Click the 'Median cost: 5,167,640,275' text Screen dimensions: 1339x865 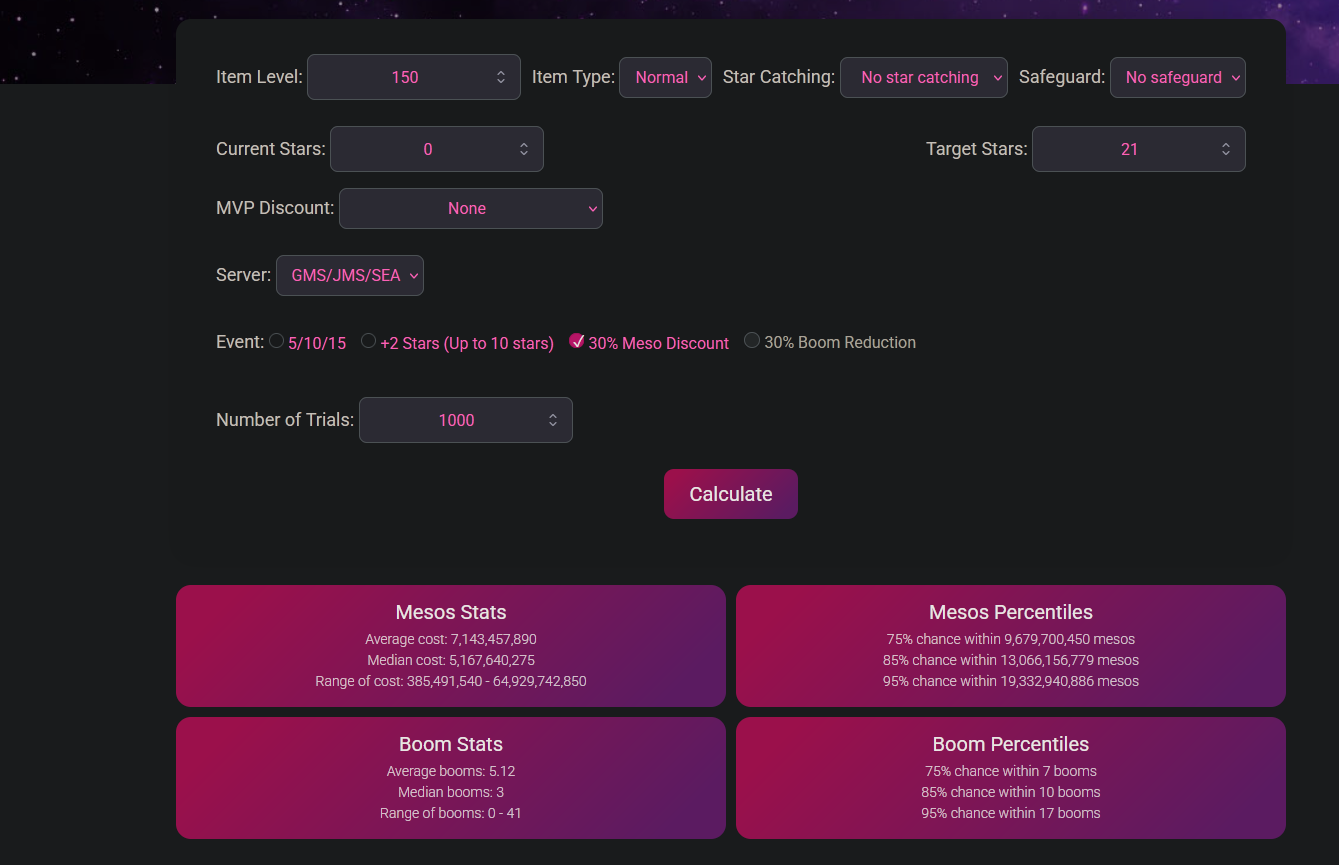coord(451,660)
